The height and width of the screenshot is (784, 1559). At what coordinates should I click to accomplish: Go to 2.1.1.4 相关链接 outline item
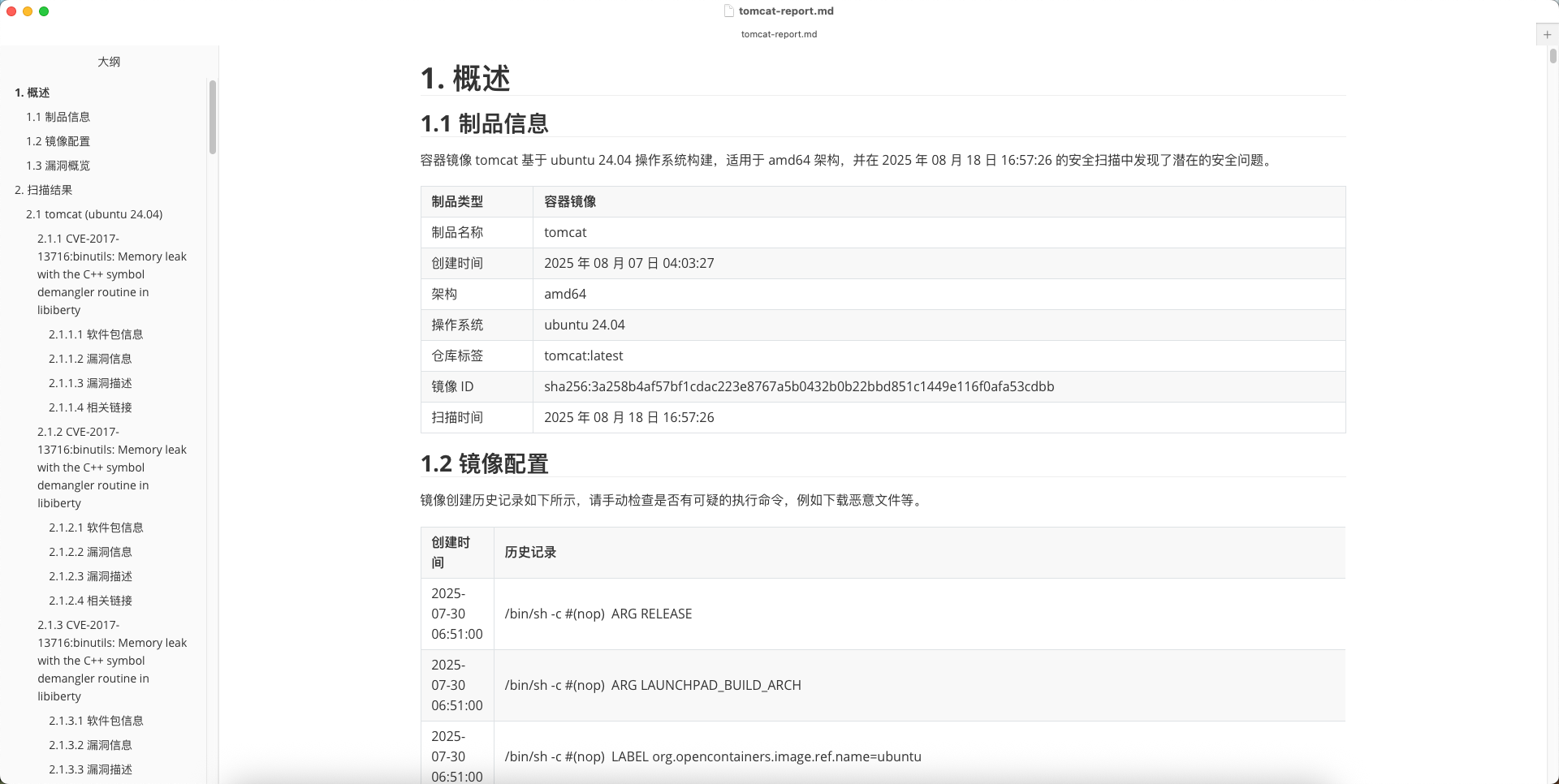pyautogui.click(x=90, y=407)
